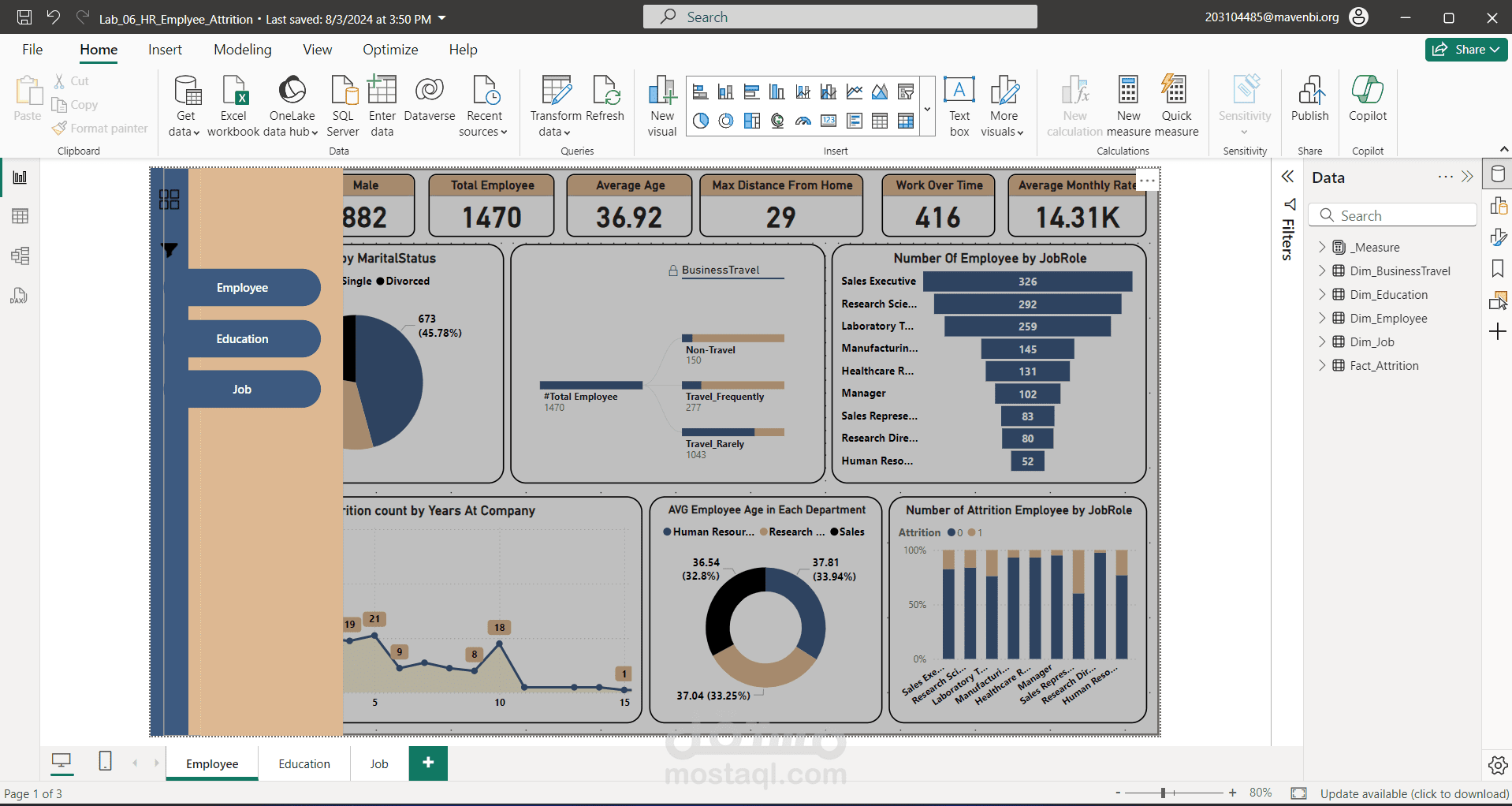1512x806 pixels.
Task: Insert a donut chart visual
Action: click(726, 121)
